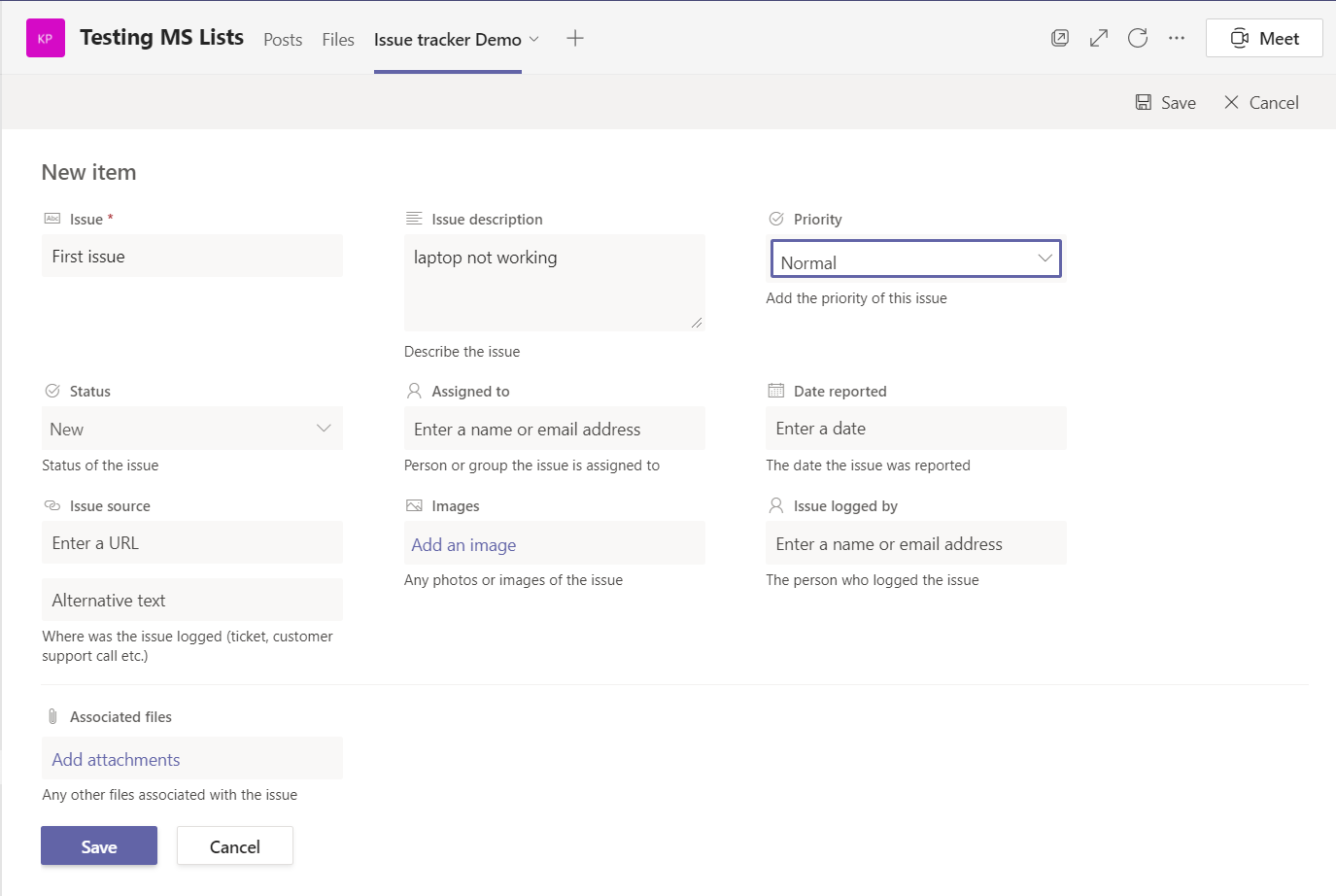Click the pop-out tab icon in header
Image resolution: width=1336 pixels, height=896 pixels.
(1060, 38)
